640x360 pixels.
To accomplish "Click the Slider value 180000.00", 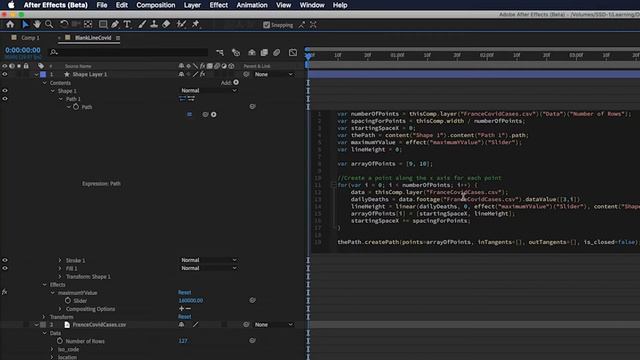I will click(191, 300).
